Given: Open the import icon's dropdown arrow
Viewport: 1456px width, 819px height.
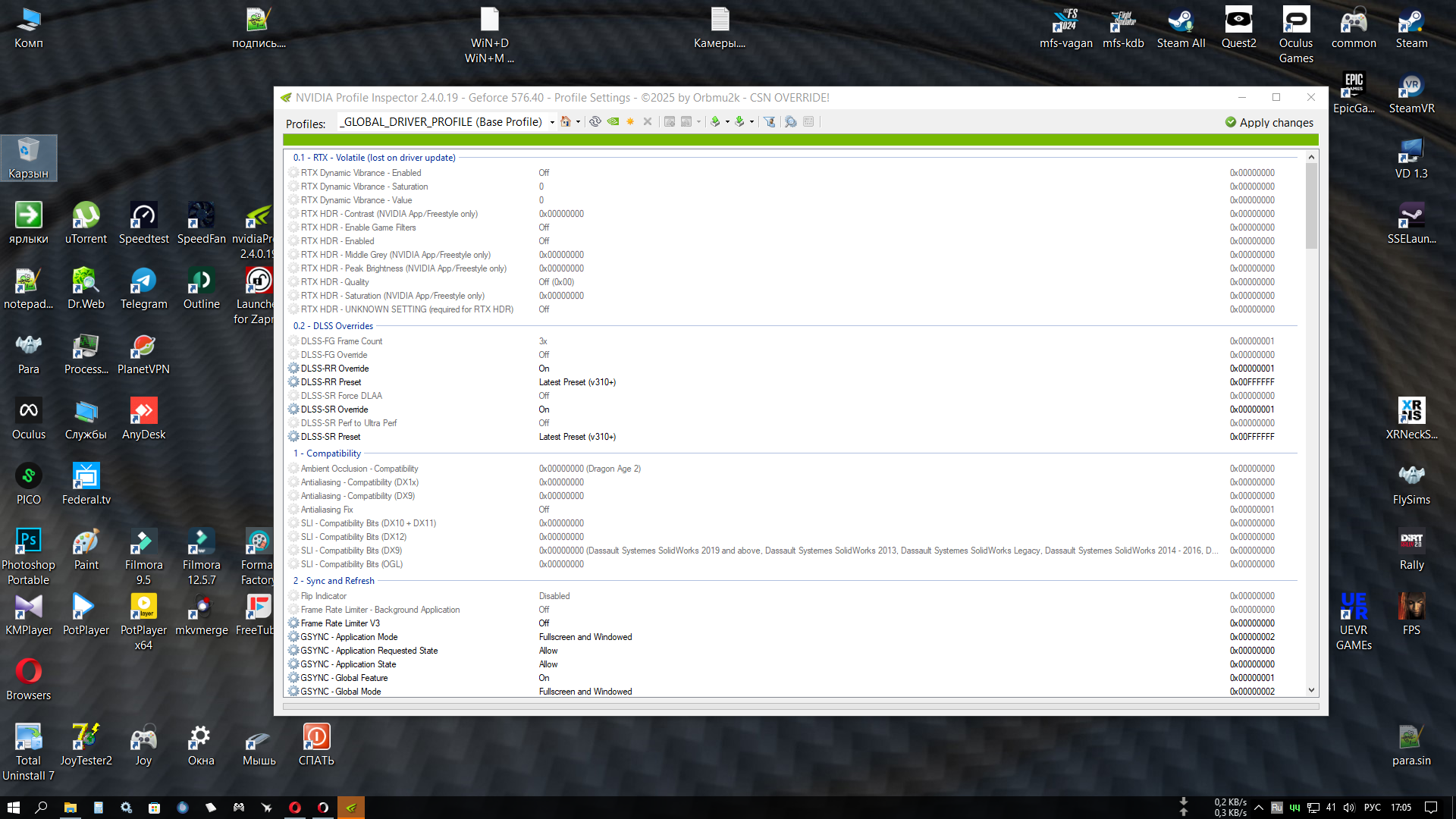Looking at the screenshot, I should tap(752, 122).
